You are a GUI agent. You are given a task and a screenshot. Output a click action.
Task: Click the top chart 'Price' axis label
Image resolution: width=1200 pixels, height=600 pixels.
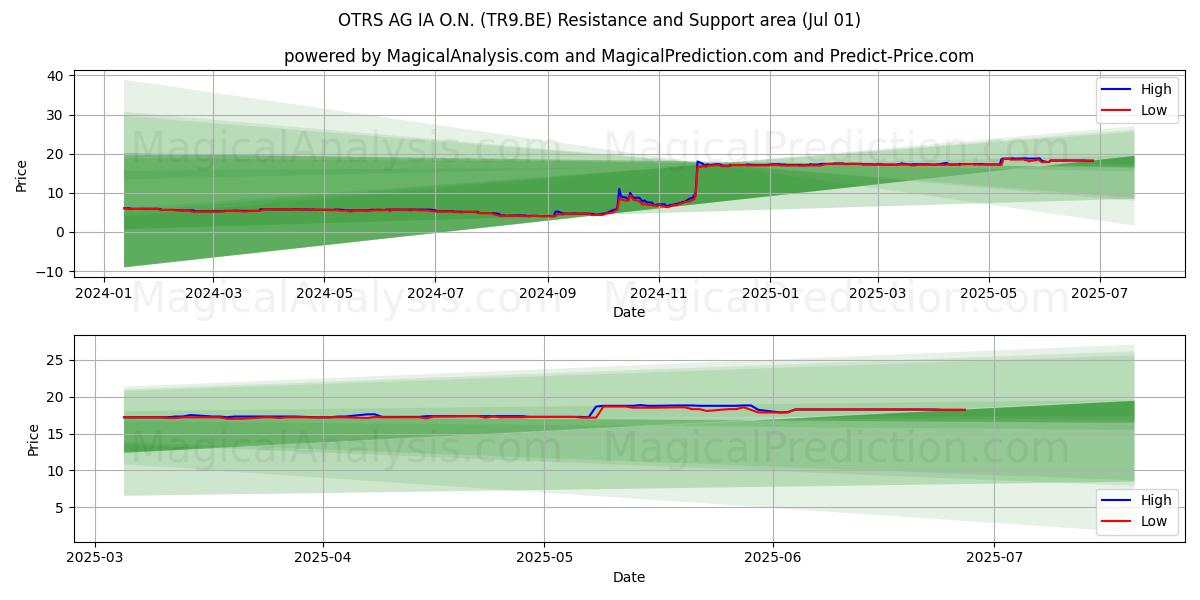(x=22, y=175)
